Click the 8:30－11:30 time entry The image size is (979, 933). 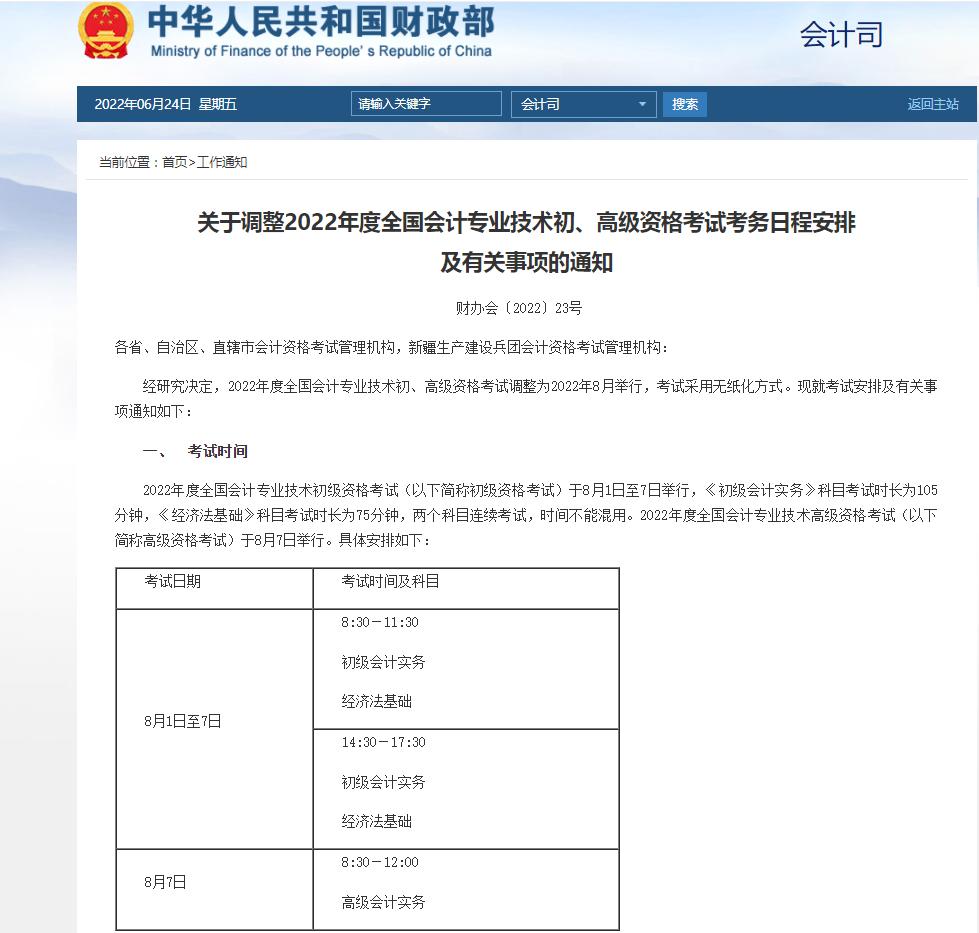click(x=380, y=622)
